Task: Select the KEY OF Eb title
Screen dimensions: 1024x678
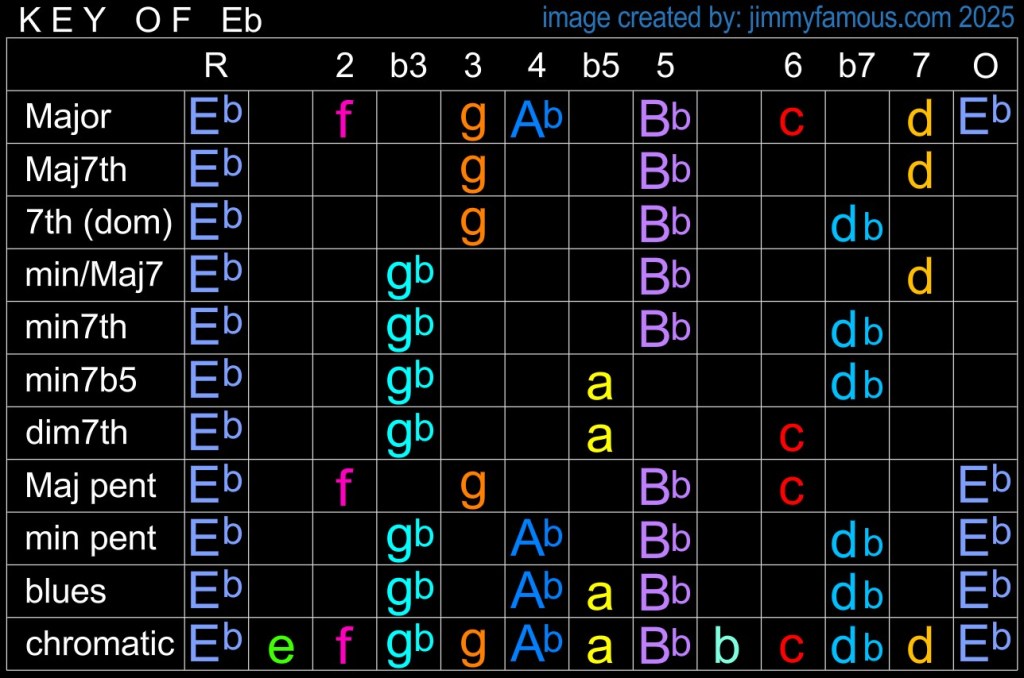Action: 140,20
